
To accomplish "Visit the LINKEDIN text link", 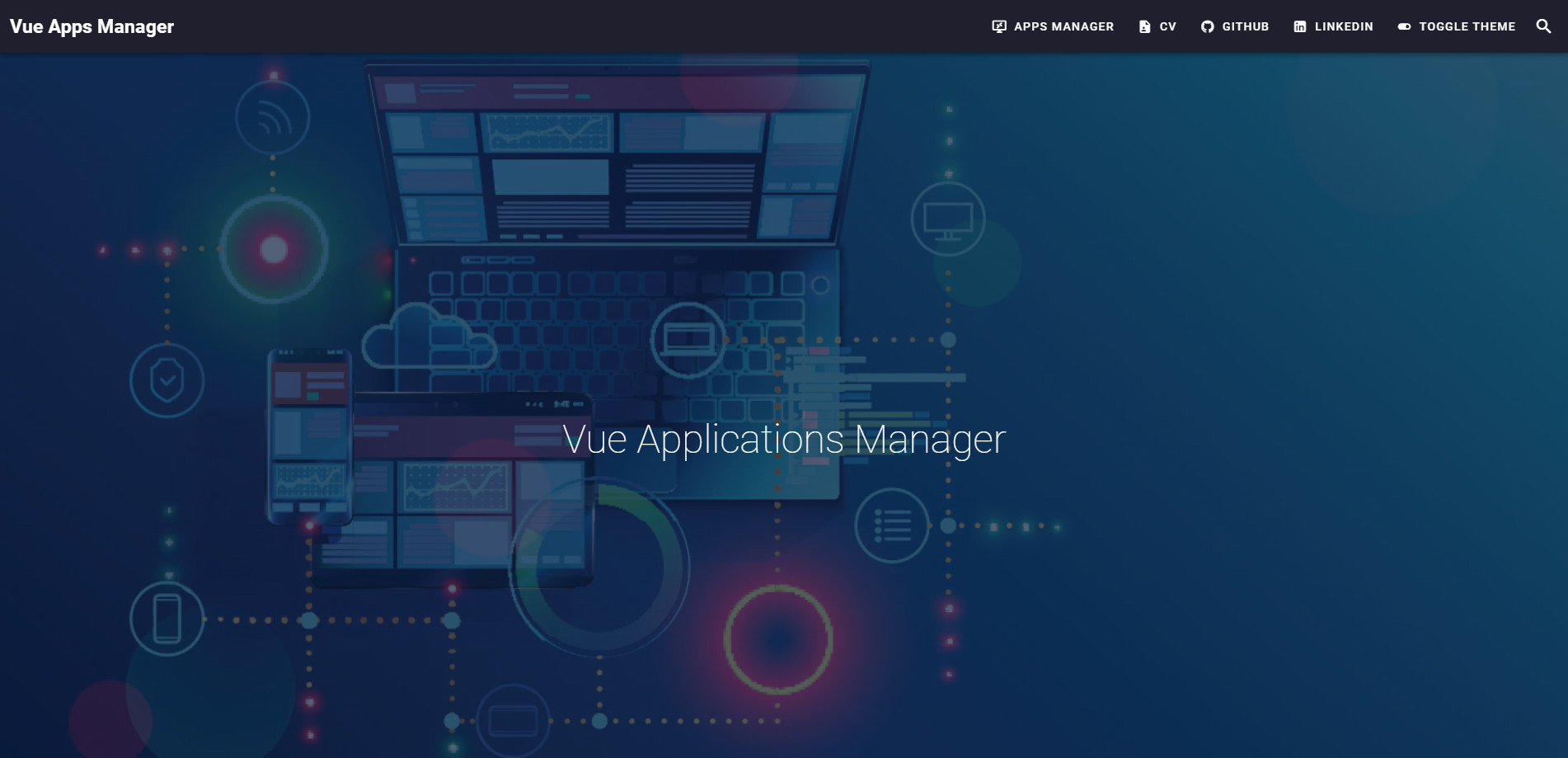I will (x=1344, y=26).
